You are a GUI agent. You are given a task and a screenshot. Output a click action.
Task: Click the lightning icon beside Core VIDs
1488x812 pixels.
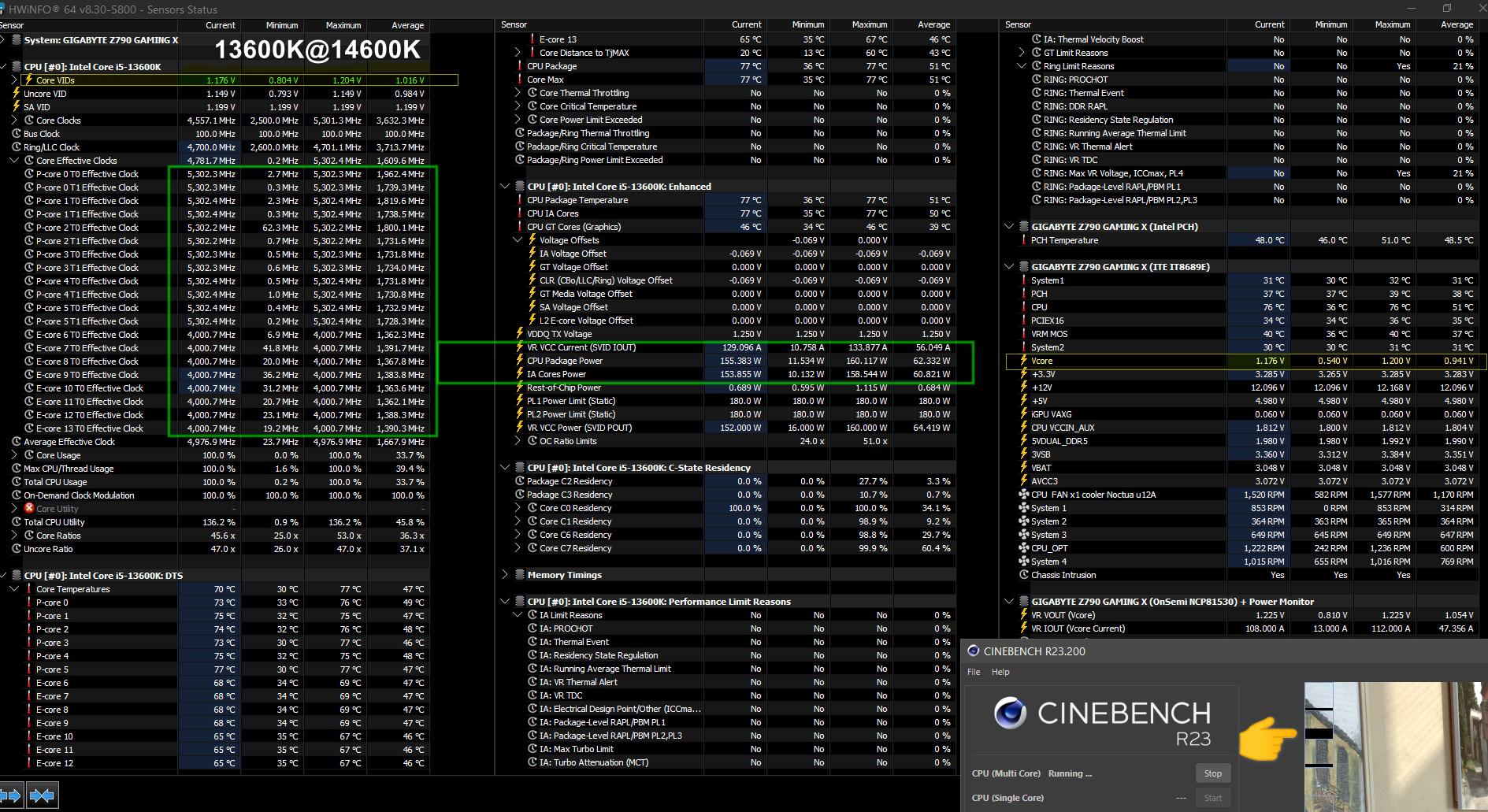[29, 80]
